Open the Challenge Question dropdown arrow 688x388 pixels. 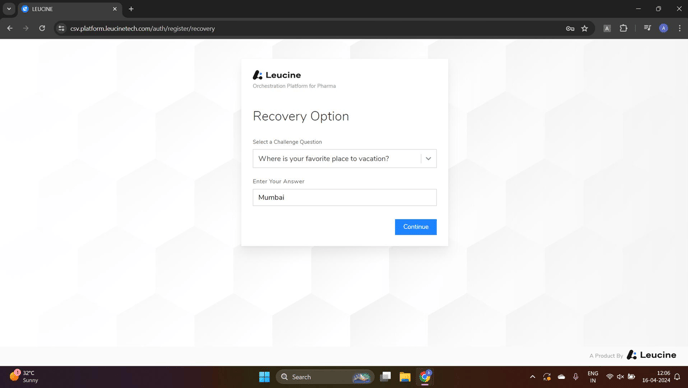pos(428,158)
